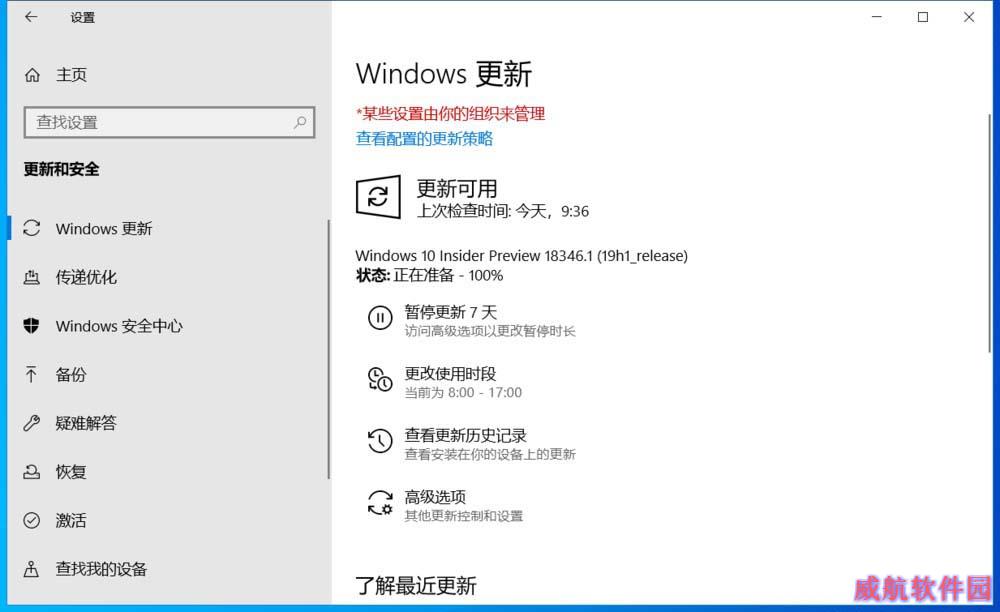Open the 查看配置的更新策略 link

point(424,138)
